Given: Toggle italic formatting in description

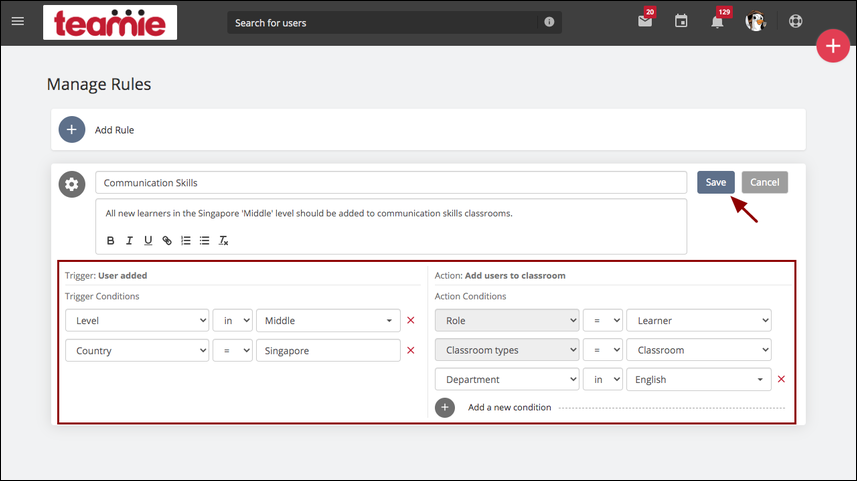Looking at the screenshot, I should tap(129, 240).
